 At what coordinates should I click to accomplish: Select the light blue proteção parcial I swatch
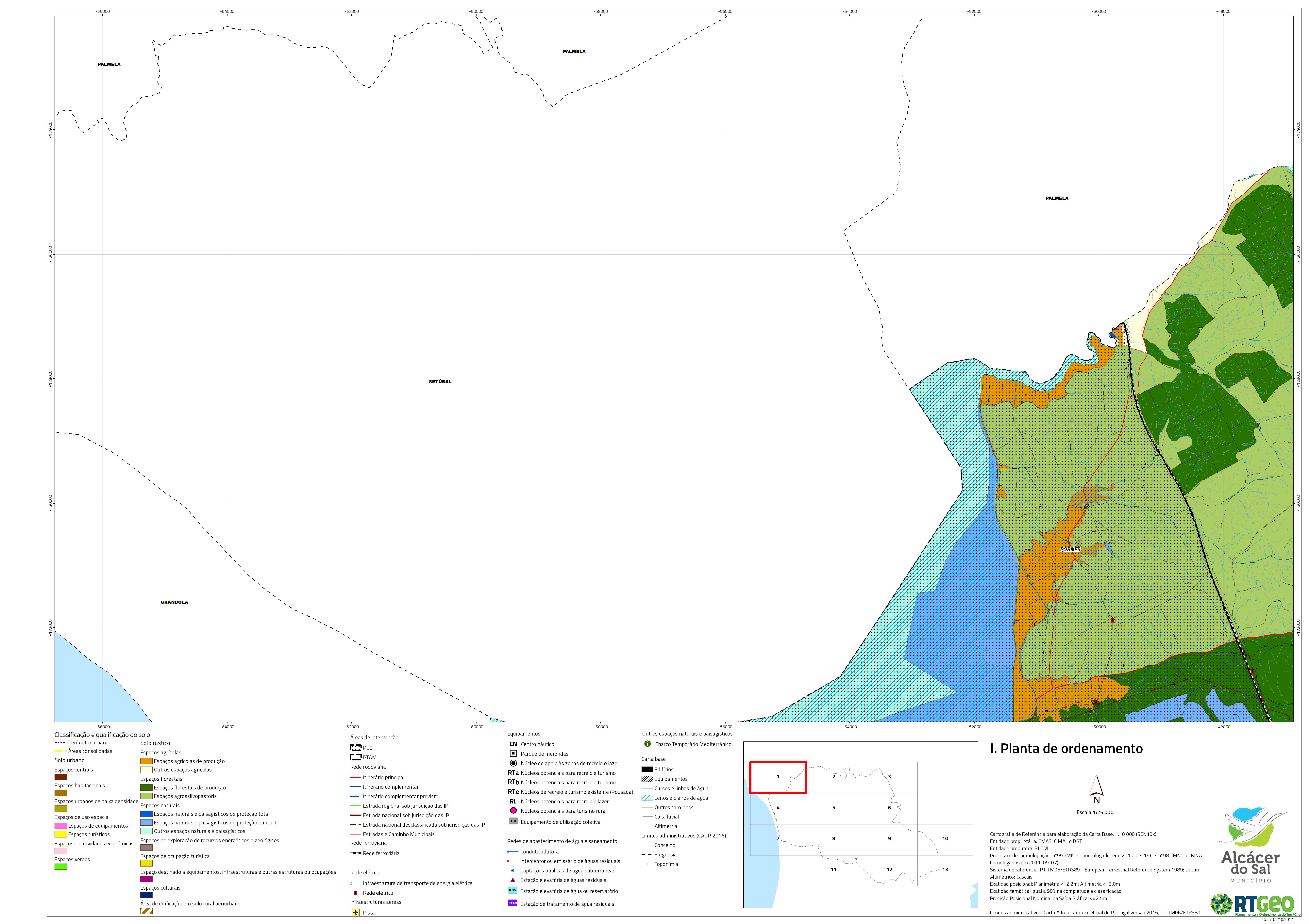click(146, 822)
